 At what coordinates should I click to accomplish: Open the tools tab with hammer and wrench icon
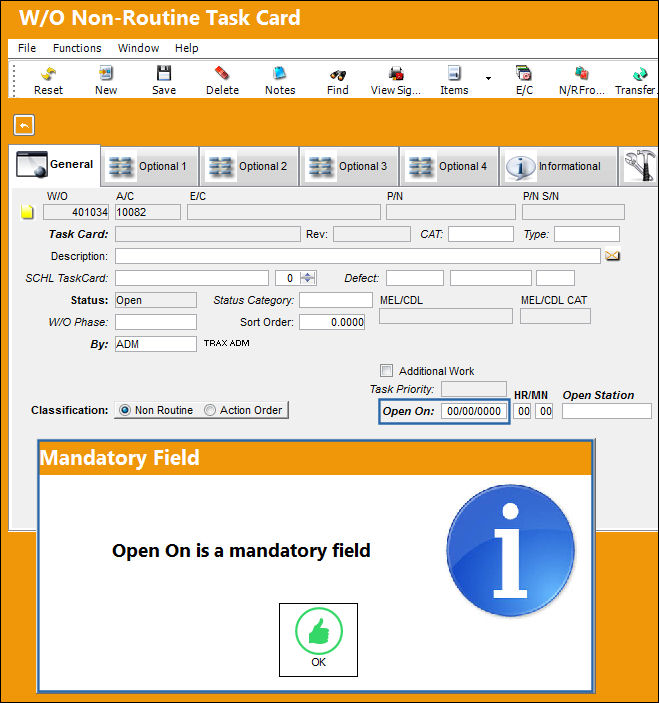click(639, 166)
